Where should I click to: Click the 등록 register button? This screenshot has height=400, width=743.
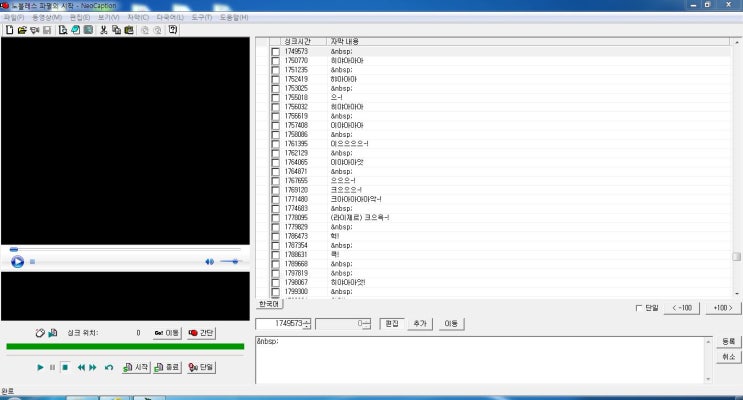tap(728, 342)
